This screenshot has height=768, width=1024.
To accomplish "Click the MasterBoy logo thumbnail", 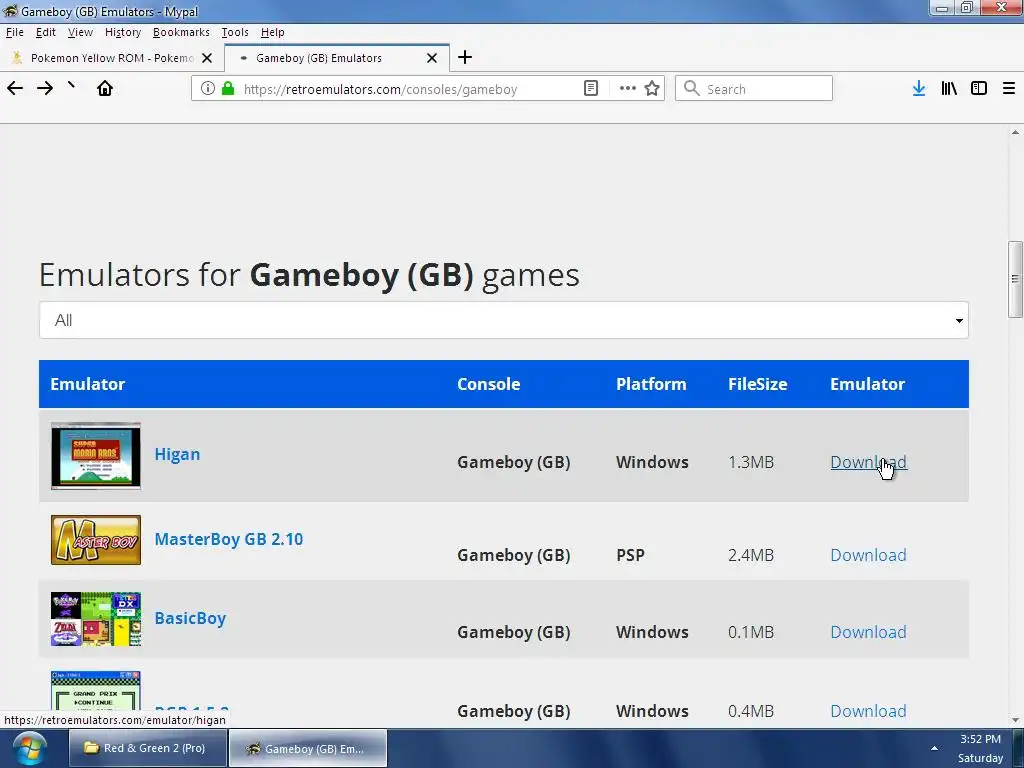I will coord(96,540).
